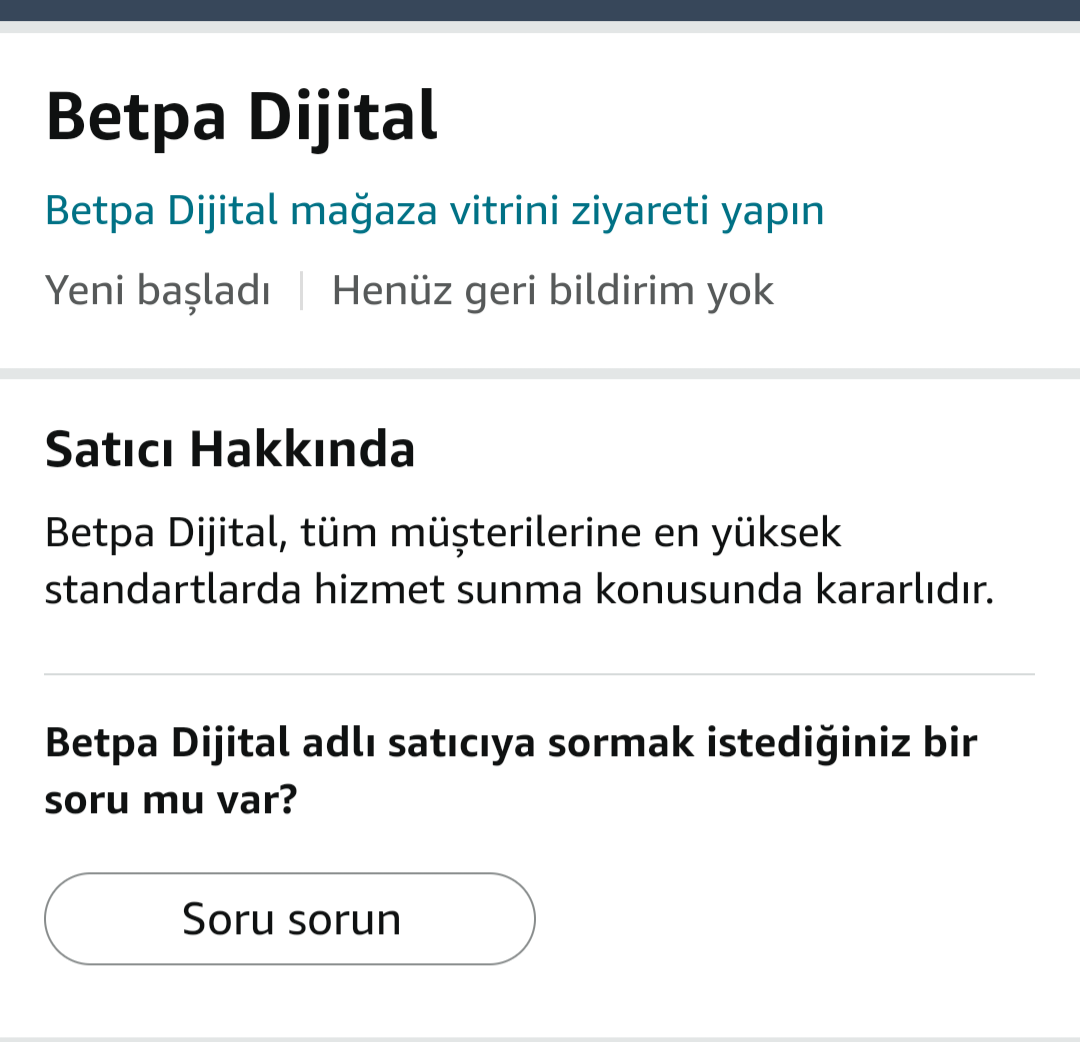Click the gray band separating the two cards
Viewport: 1080px width, 1042px height.
(540, 373)
